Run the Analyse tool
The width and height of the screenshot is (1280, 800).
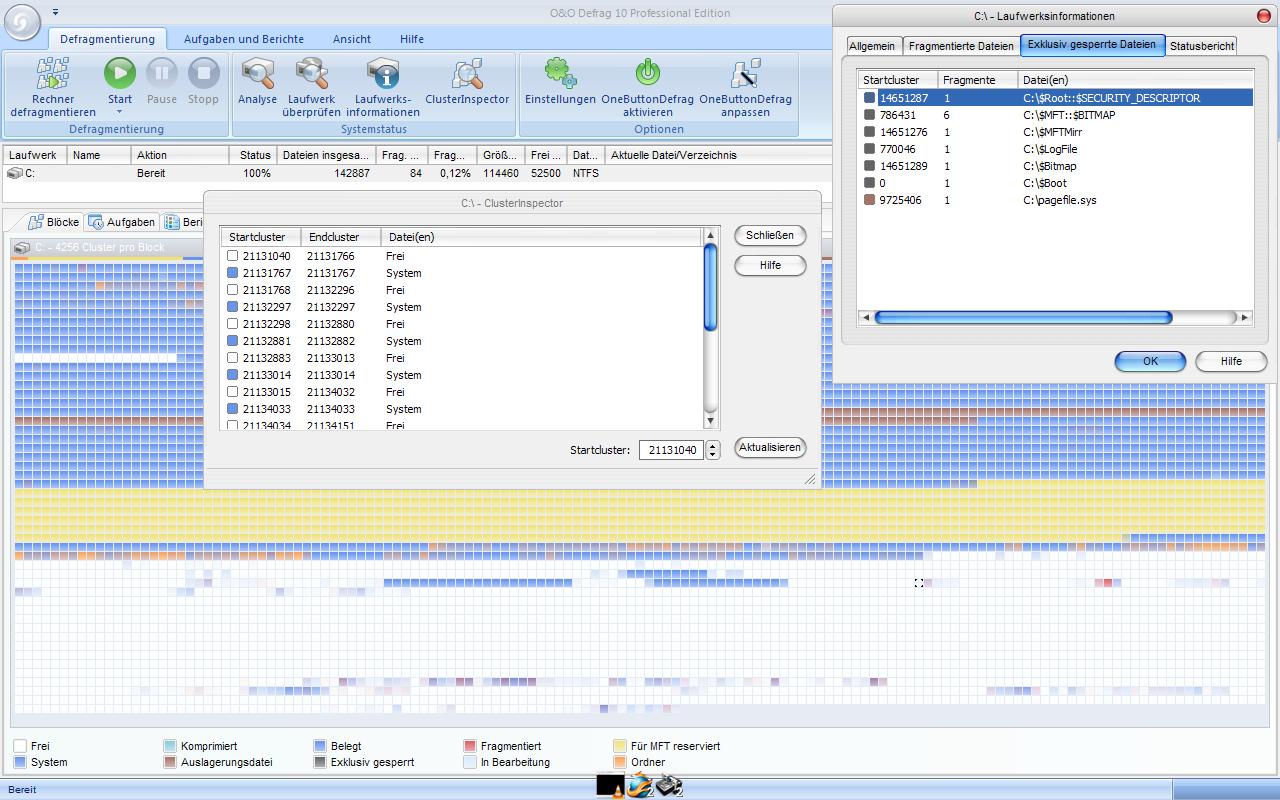[257, 74]
